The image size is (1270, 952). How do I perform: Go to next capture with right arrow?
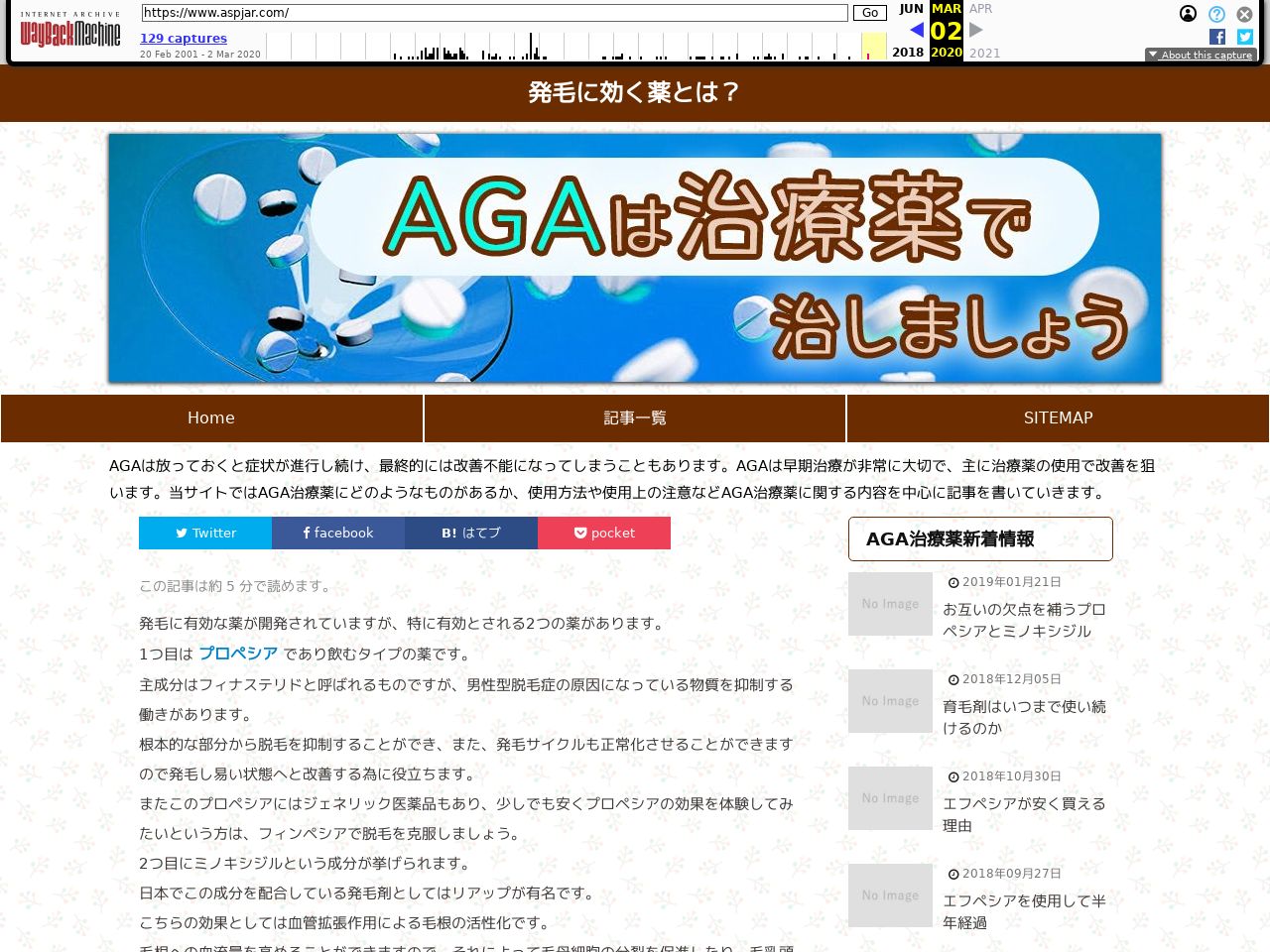(976, 30)
